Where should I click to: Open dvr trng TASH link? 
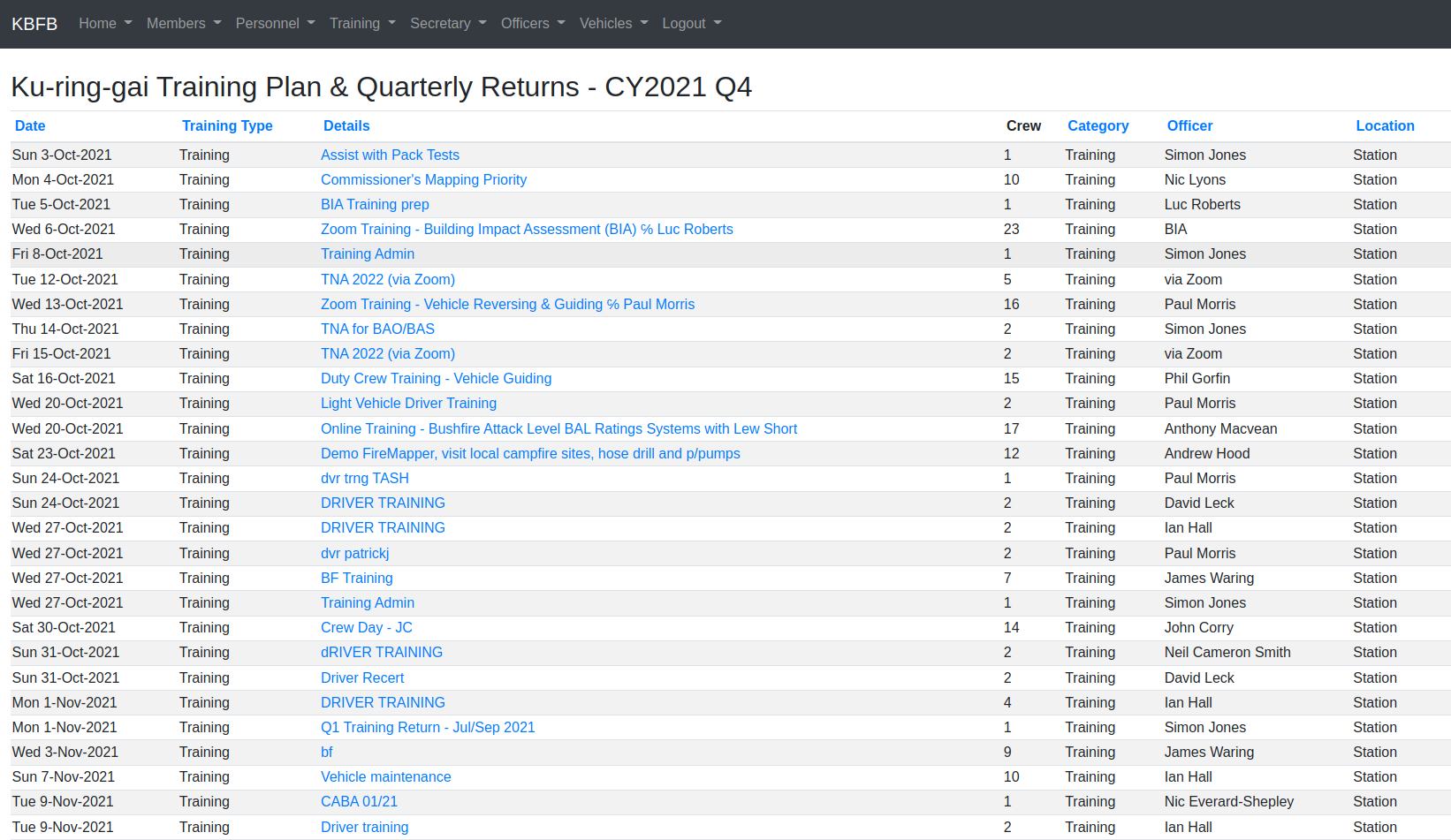point(364,479)
